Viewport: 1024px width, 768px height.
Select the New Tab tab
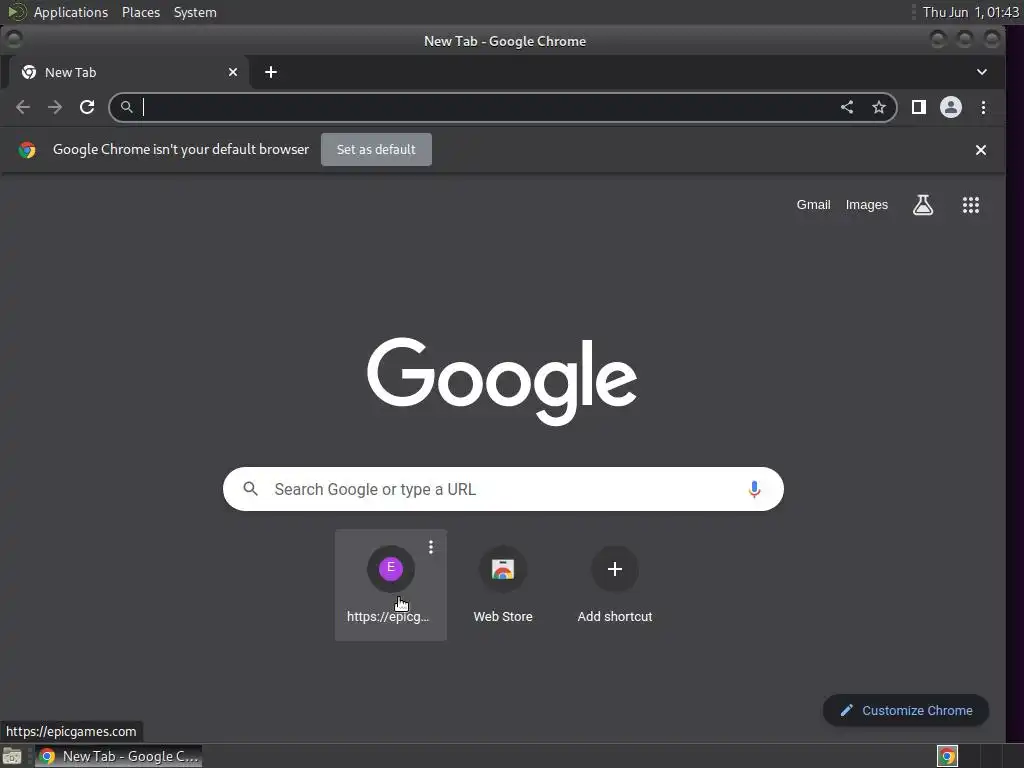[x=129, y=72]
